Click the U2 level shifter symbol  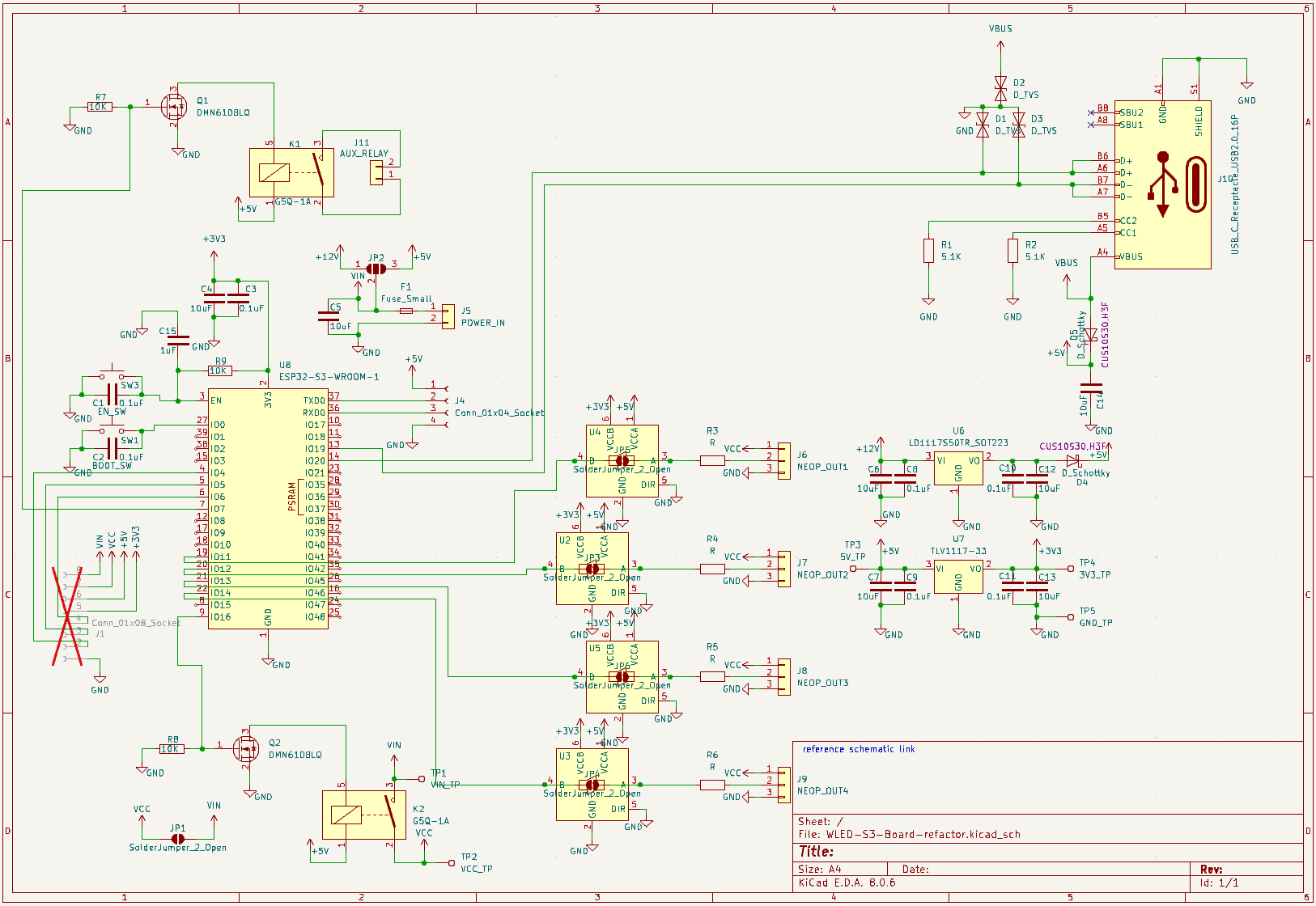coord(592,569)
